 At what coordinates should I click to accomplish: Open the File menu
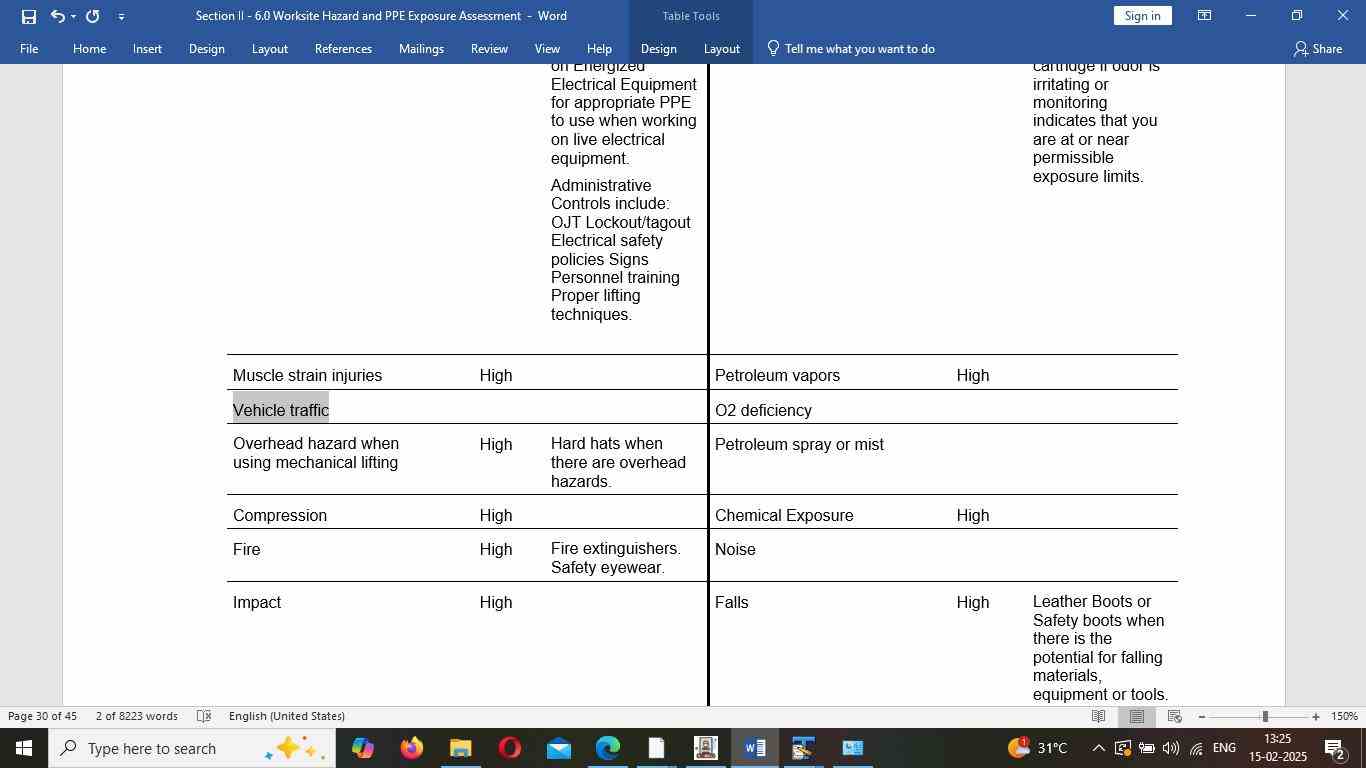(29, 48)
